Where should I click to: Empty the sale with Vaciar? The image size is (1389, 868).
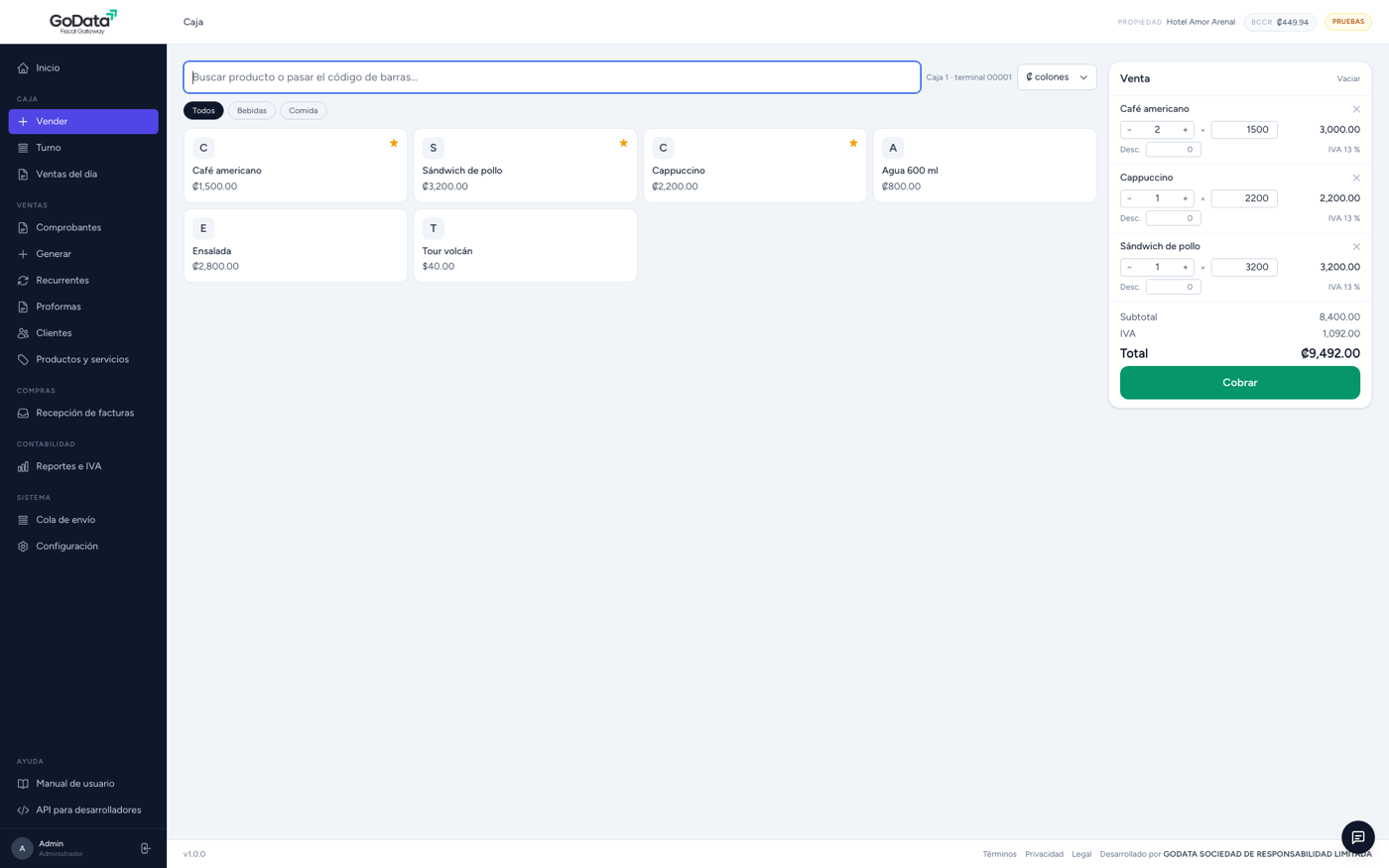(1348, 79)
